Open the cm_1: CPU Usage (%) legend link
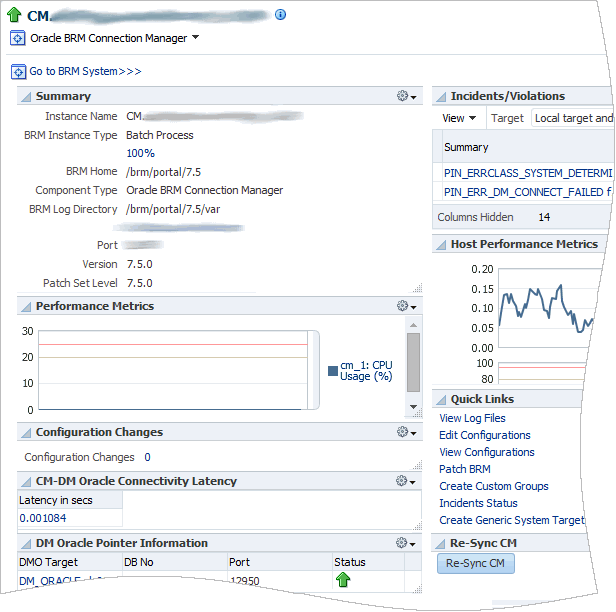616x612 pixels. pos(366,371)
